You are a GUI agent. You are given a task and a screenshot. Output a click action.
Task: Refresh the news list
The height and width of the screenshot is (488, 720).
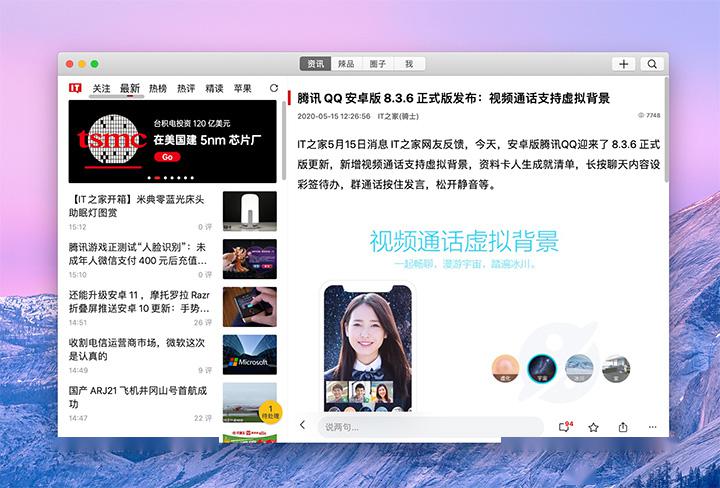[x=274, y=88]
